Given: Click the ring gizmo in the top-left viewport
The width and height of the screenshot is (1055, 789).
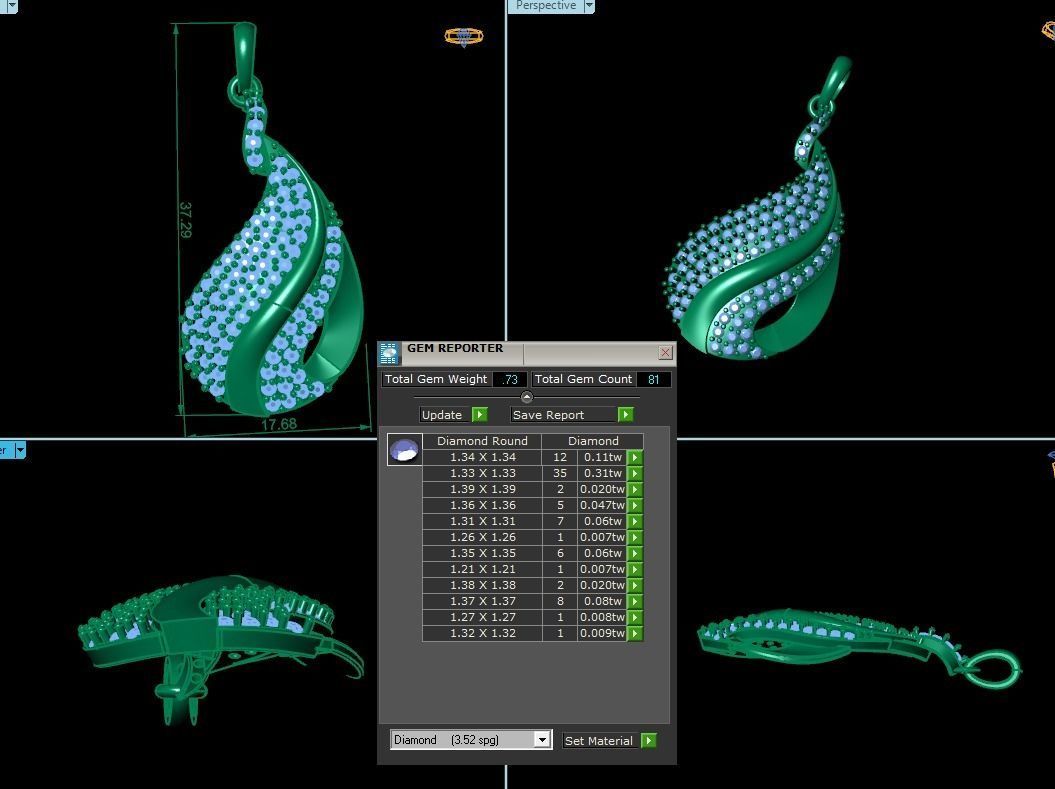Looking at the screenshot, I should (x=463, y=35).
